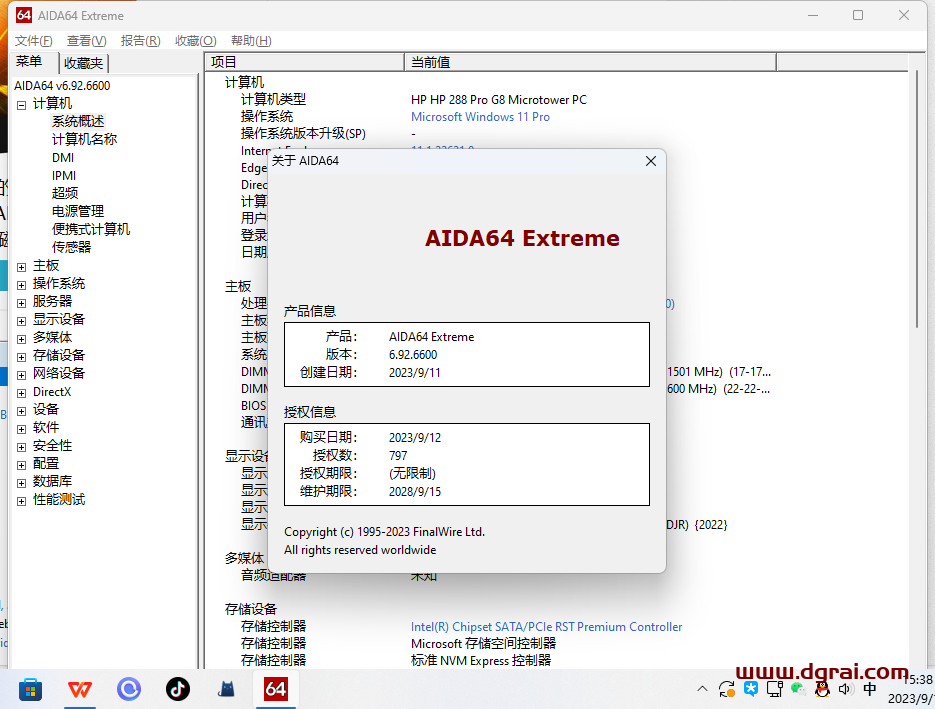Click the 操作系统版本升级(SP) row label
The height and width of the screenshot is (709, 935).
(303, 134)
